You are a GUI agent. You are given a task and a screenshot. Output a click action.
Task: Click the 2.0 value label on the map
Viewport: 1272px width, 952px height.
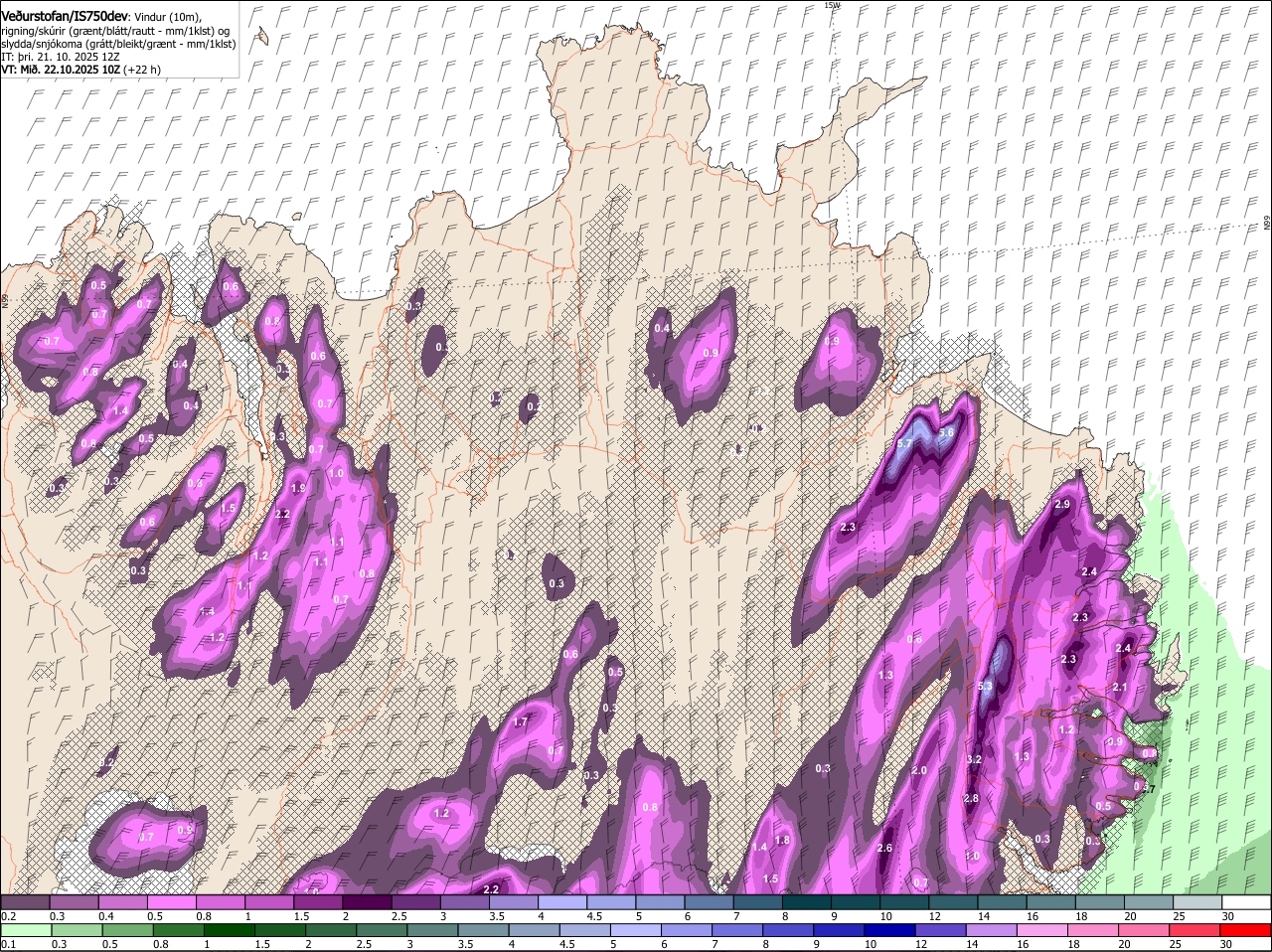click(x=919, y=771)
